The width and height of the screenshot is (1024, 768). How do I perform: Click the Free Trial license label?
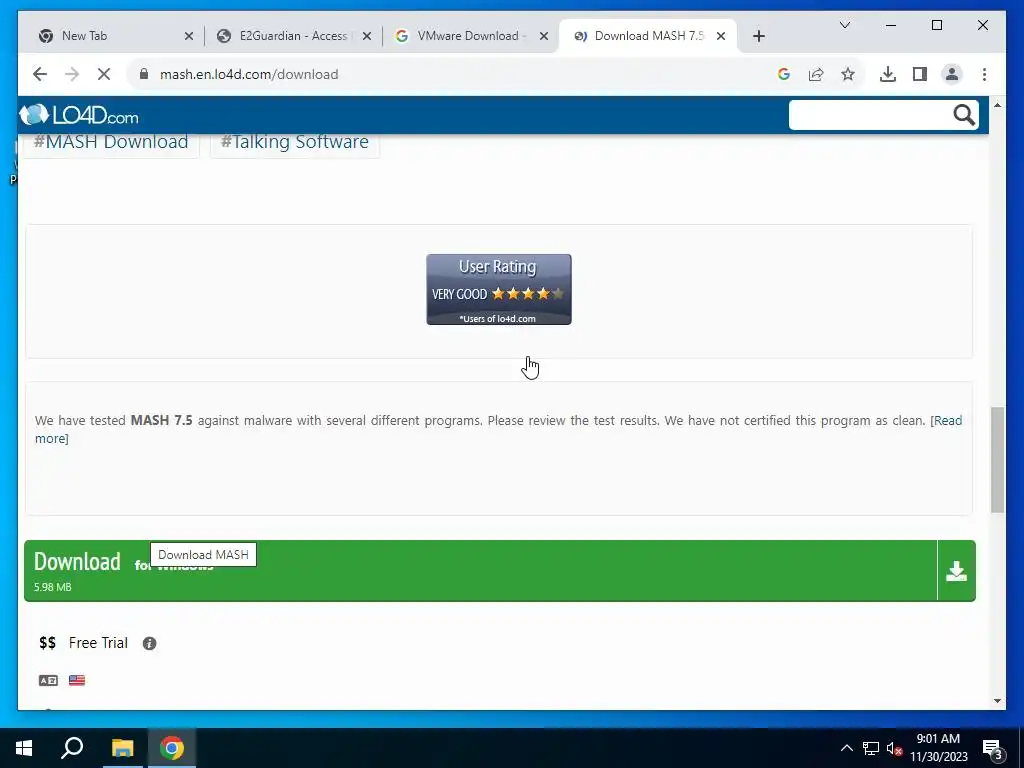tap(98, 643)
